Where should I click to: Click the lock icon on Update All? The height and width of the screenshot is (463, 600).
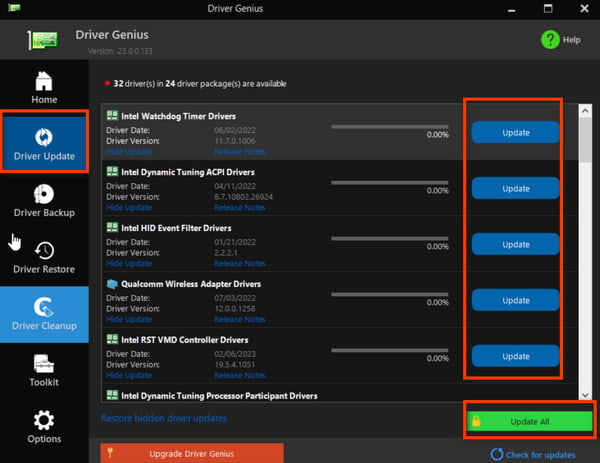[x=476, y=421]
